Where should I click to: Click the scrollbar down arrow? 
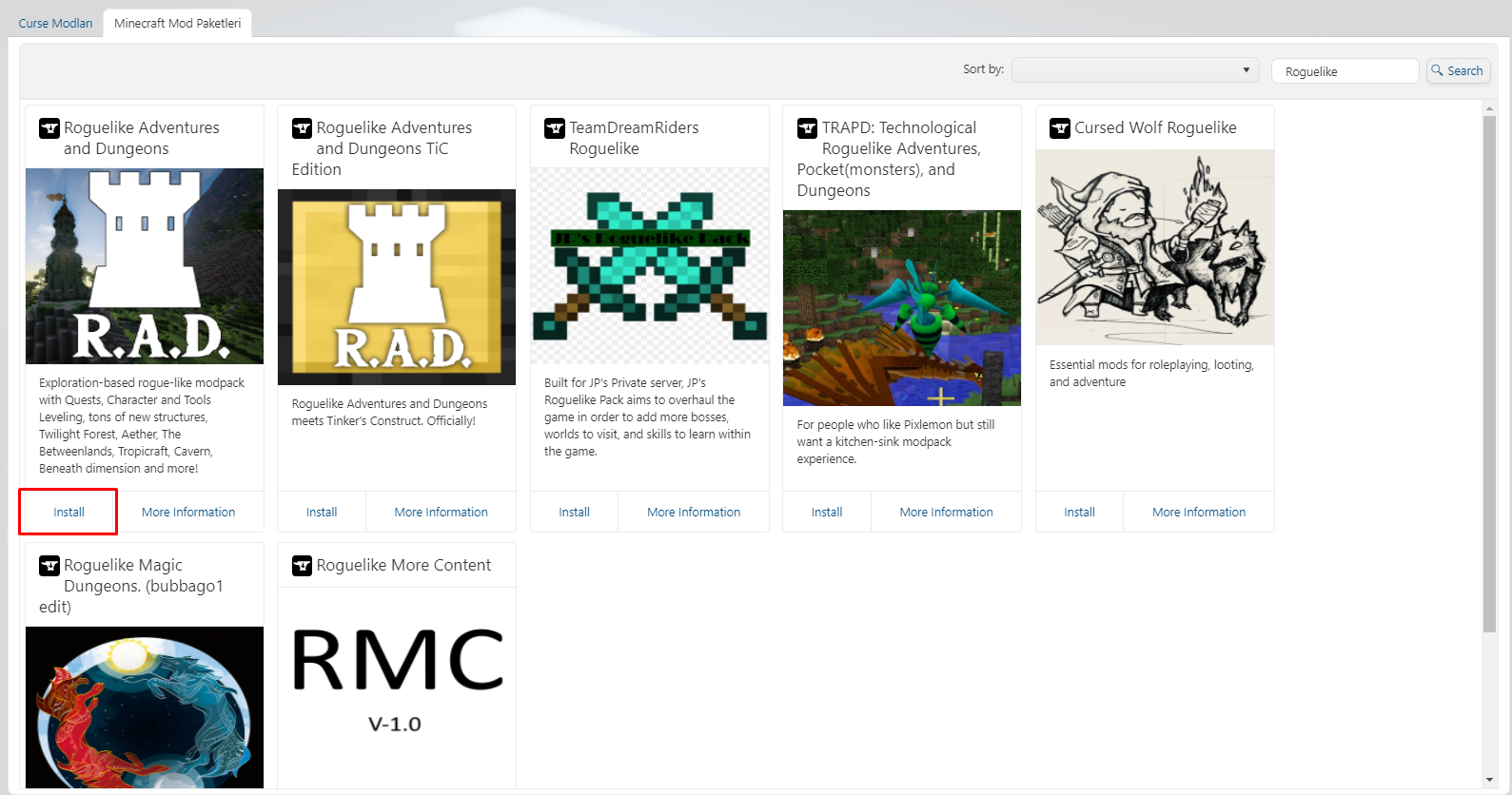point(1489,780)
